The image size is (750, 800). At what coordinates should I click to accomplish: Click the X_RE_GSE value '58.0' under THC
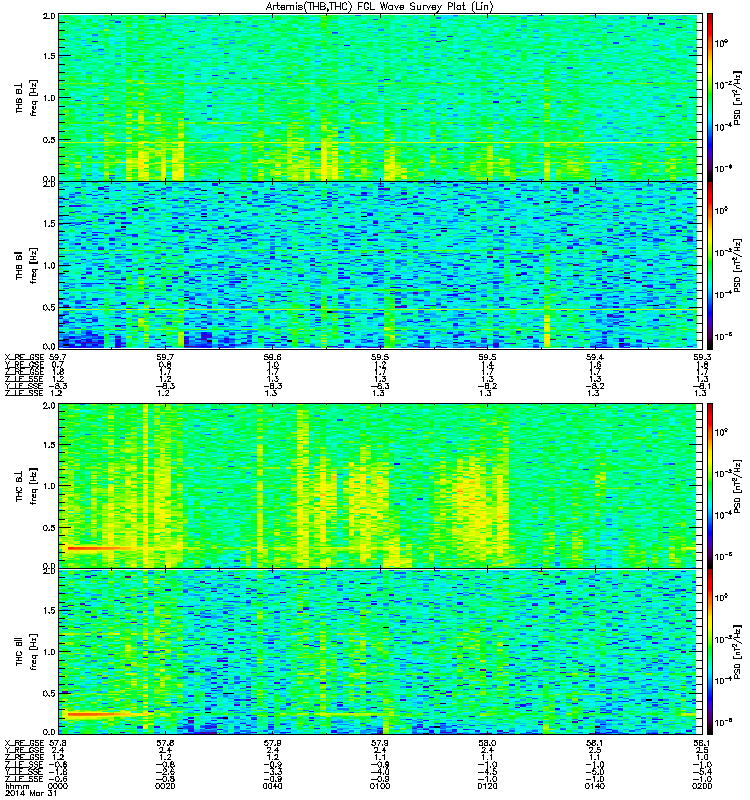[487, 743]
